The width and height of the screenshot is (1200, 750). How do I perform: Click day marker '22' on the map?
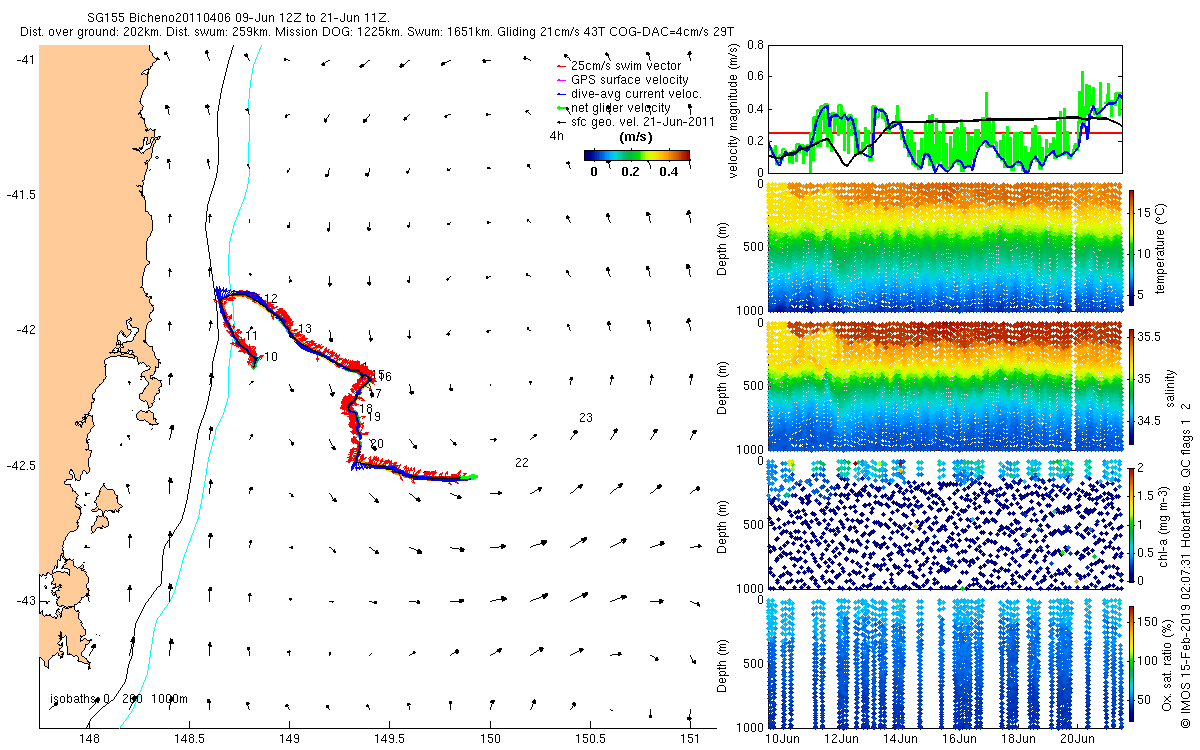click(522, 462)
